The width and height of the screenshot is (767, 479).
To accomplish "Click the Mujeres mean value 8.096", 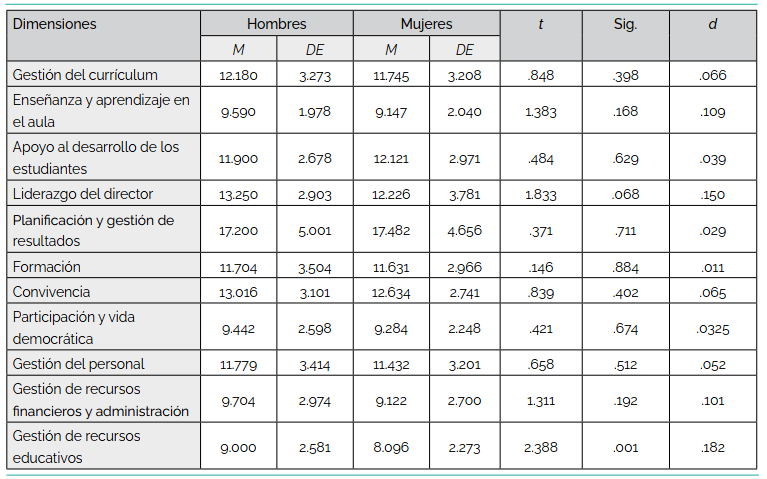I will coord(390,447).
